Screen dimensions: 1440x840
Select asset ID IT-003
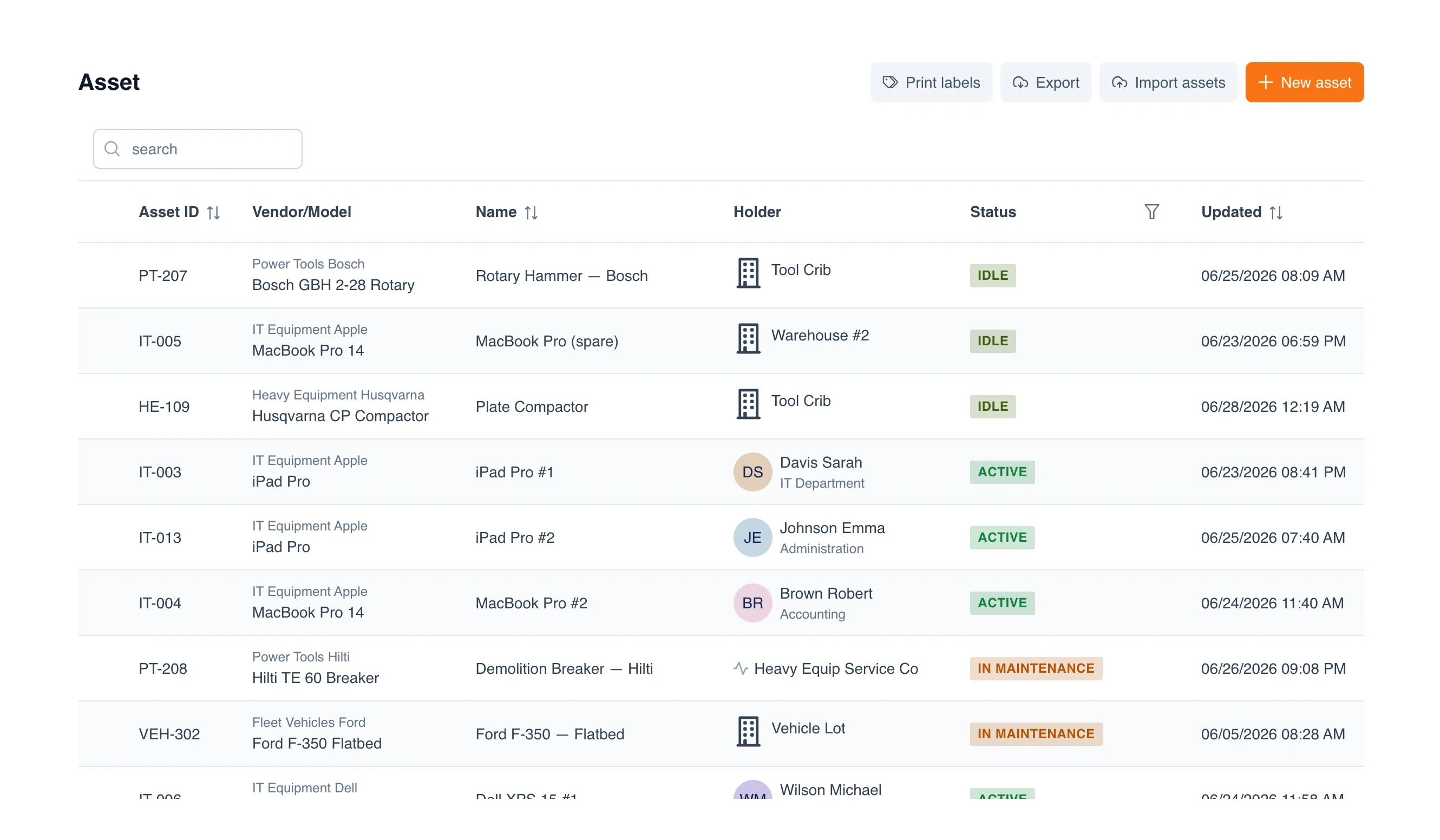[x=160, y=472]
